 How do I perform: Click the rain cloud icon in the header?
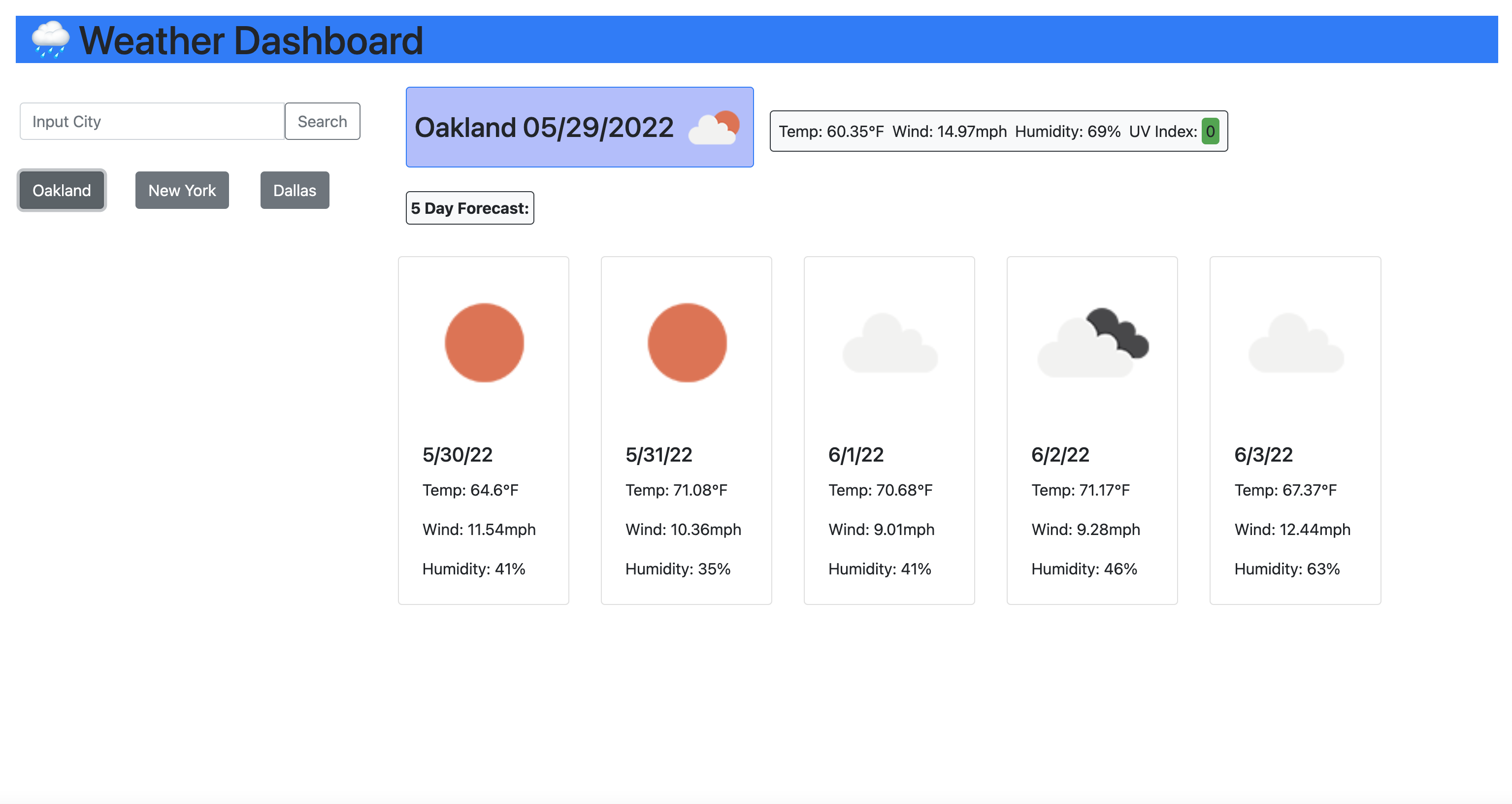49,39
